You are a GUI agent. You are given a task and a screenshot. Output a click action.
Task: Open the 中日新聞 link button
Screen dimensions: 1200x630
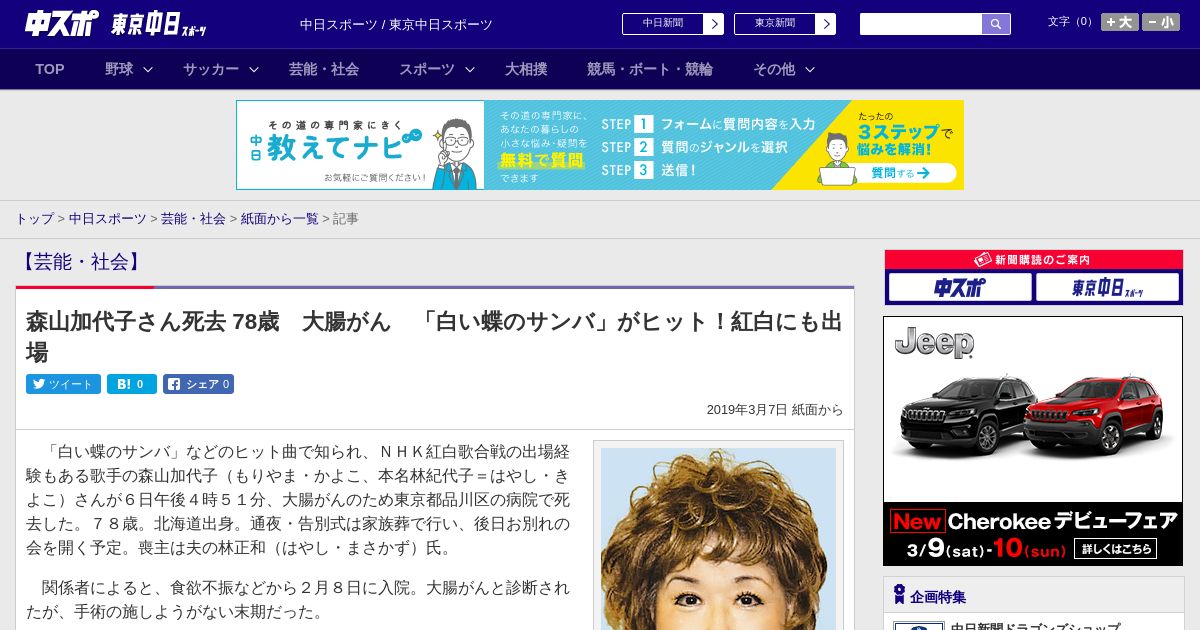click(x=663, y=24)
